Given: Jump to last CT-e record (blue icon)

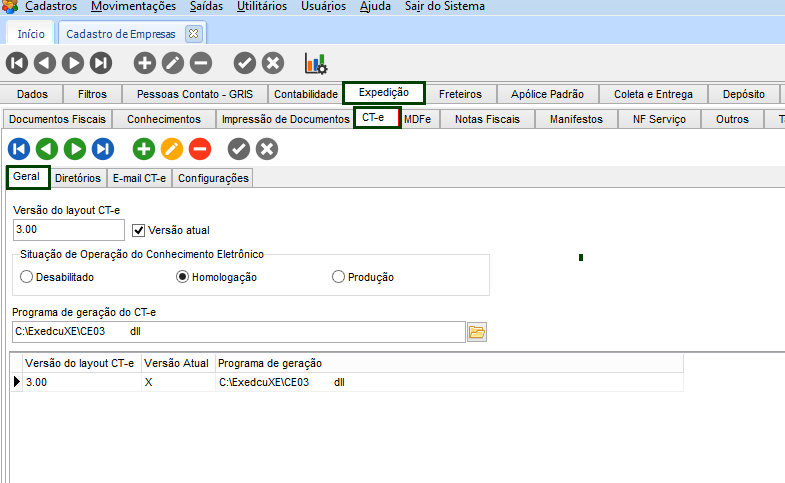Looking at the screenshot, I should 103,149.
